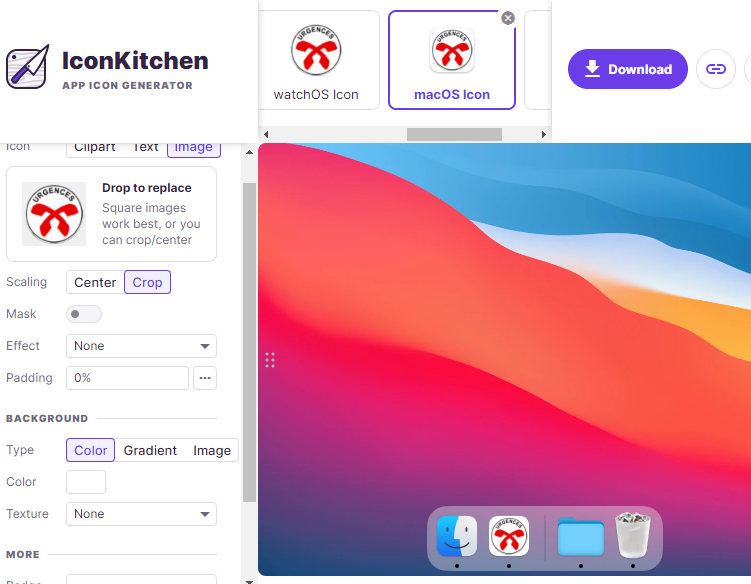
Task: Click the download arrow icon inside Download
Action: (x=592, y=69)
